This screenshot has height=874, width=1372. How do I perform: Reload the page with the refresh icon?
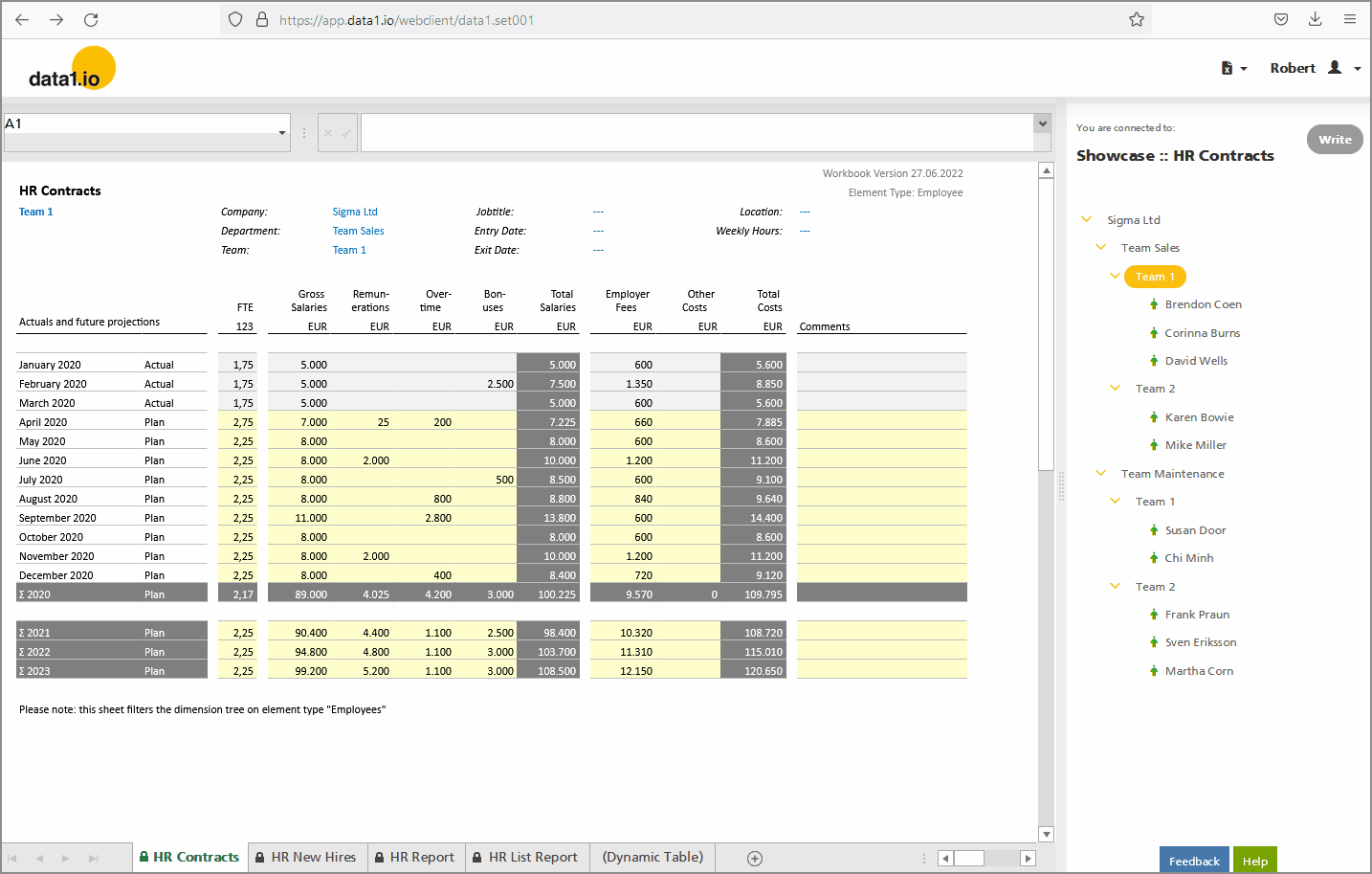[91, 19]
